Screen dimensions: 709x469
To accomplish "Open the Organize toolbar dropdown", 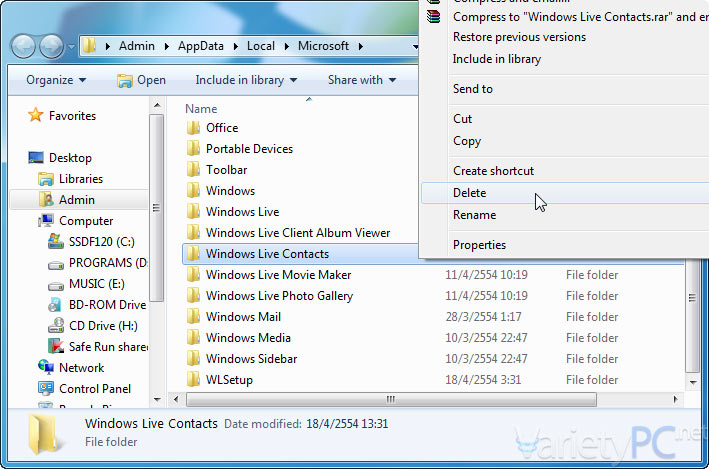I will 56,80.
